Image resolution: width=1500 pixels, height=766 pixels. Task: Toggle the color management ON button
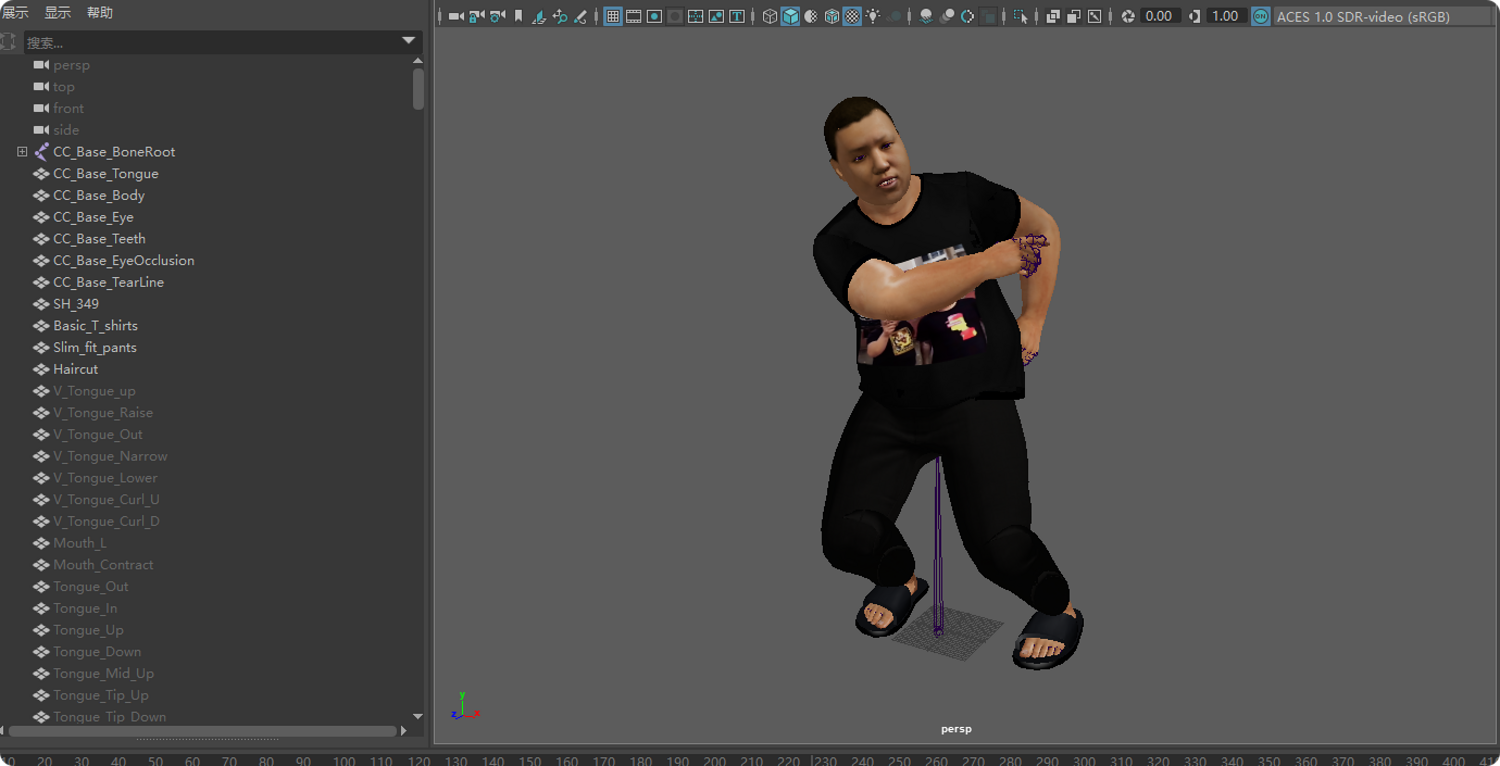pyautogui.click(x=1261, y=16)
